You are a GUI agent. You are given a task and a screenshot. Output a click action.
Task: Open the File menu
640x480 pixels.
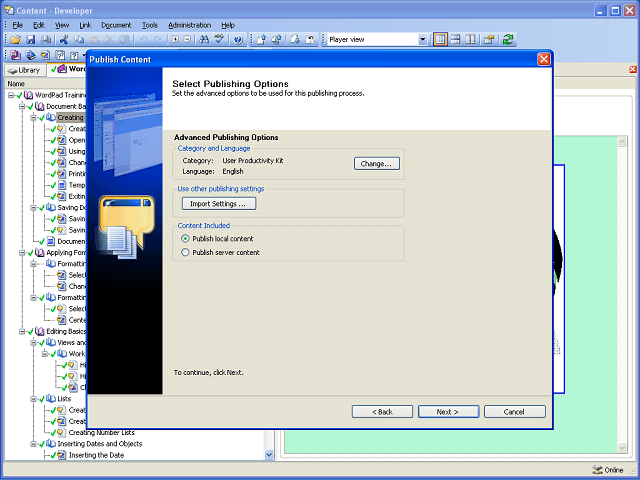point(18,25)
